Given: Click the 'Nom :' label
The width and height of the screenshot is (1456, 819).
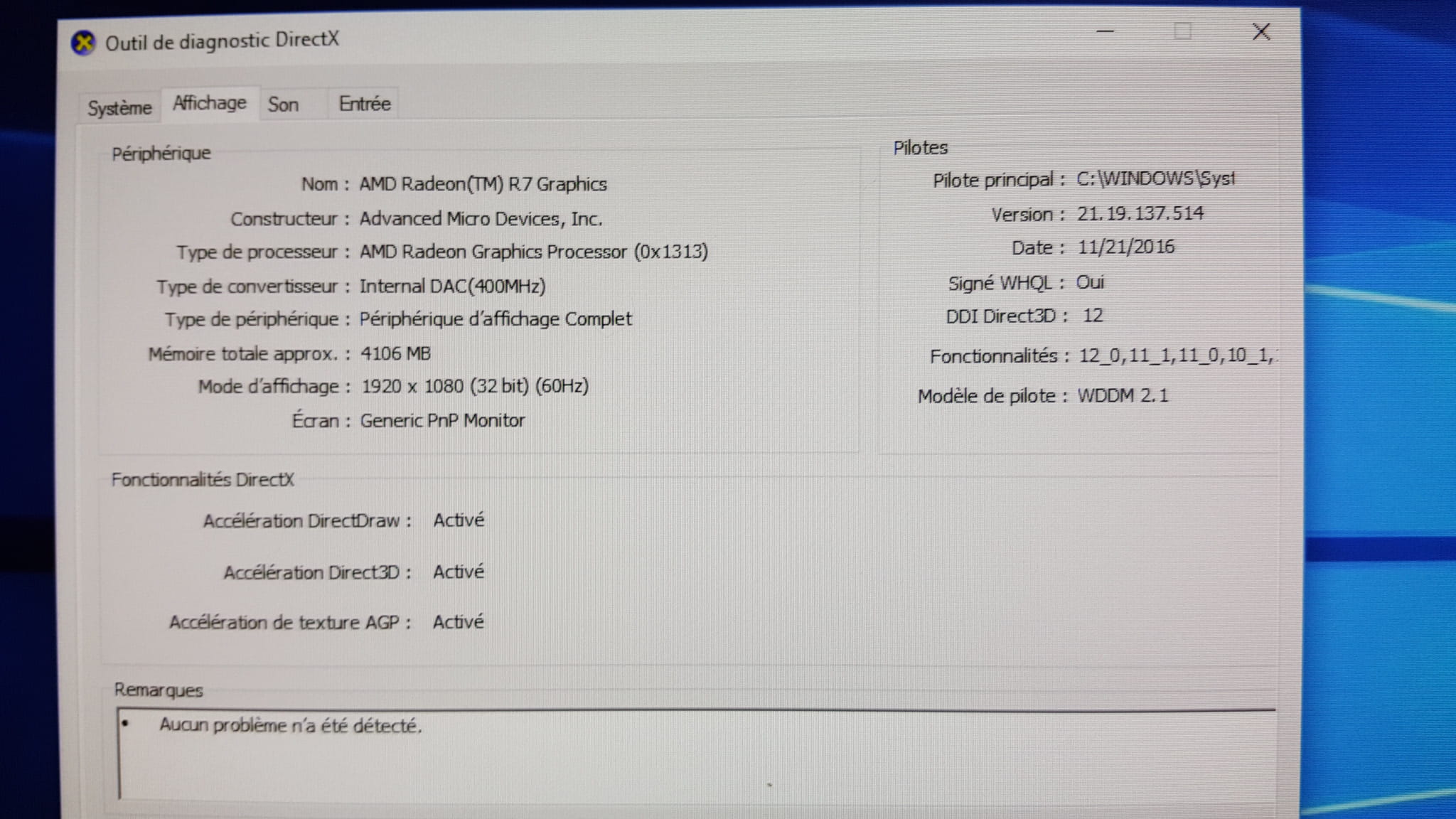Looking at the screenshot, I should (326, 184).
